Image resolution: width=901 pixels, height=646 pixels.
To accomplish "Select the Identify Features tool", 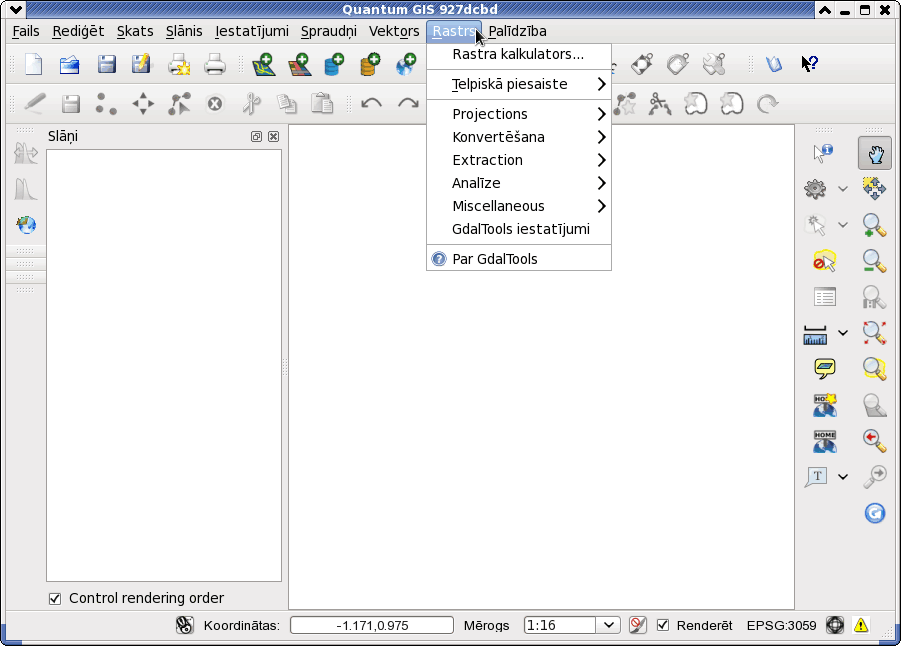I will point(823,153).
